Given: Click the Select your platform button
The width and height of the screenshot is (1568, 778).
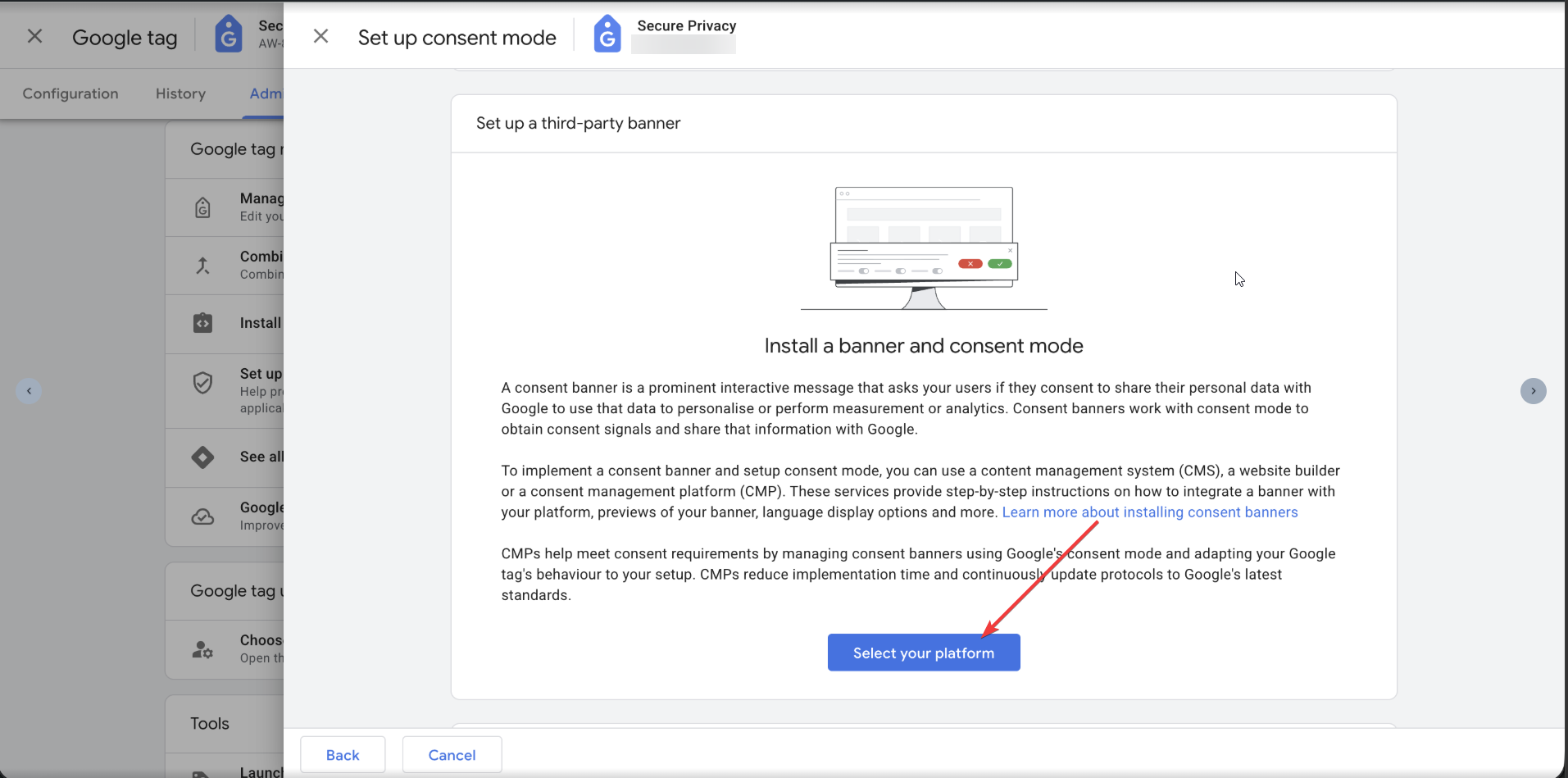Looking at the screenshot, I should [923, 653].
